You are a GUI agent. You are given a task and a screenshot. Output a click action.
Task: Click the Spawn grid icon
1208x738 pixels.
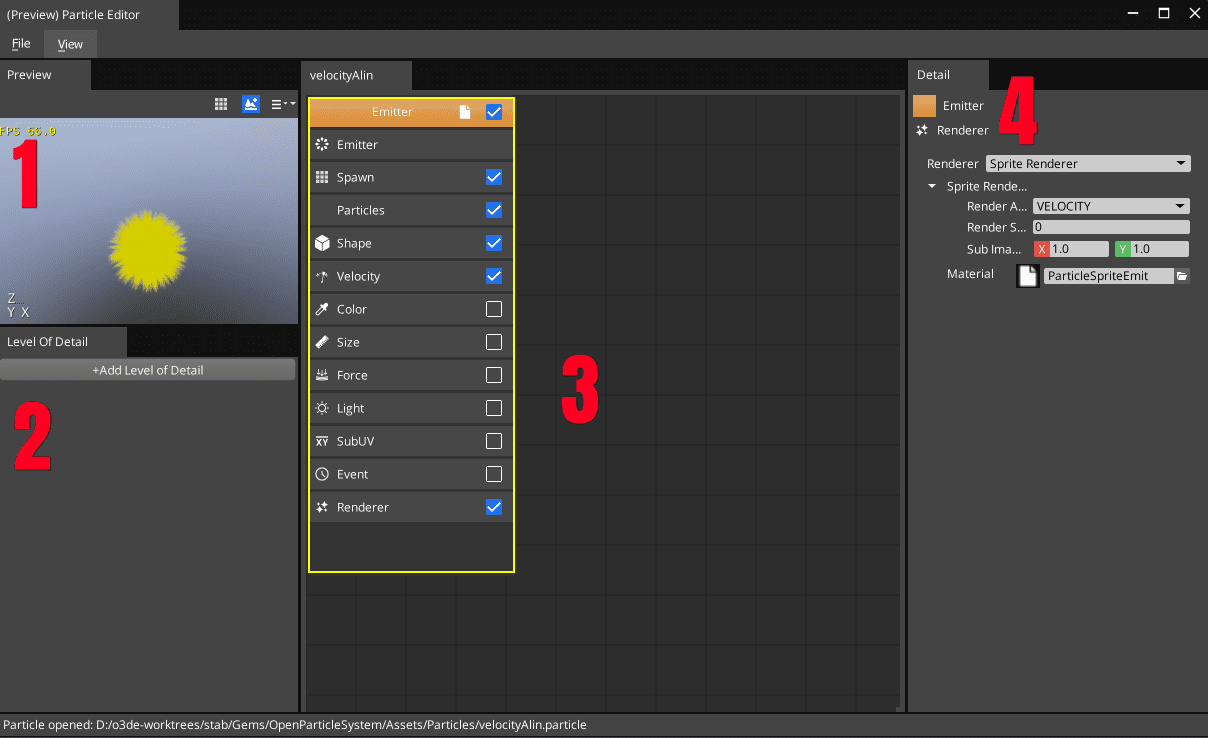pyautogui.click(x=322, y=178)
